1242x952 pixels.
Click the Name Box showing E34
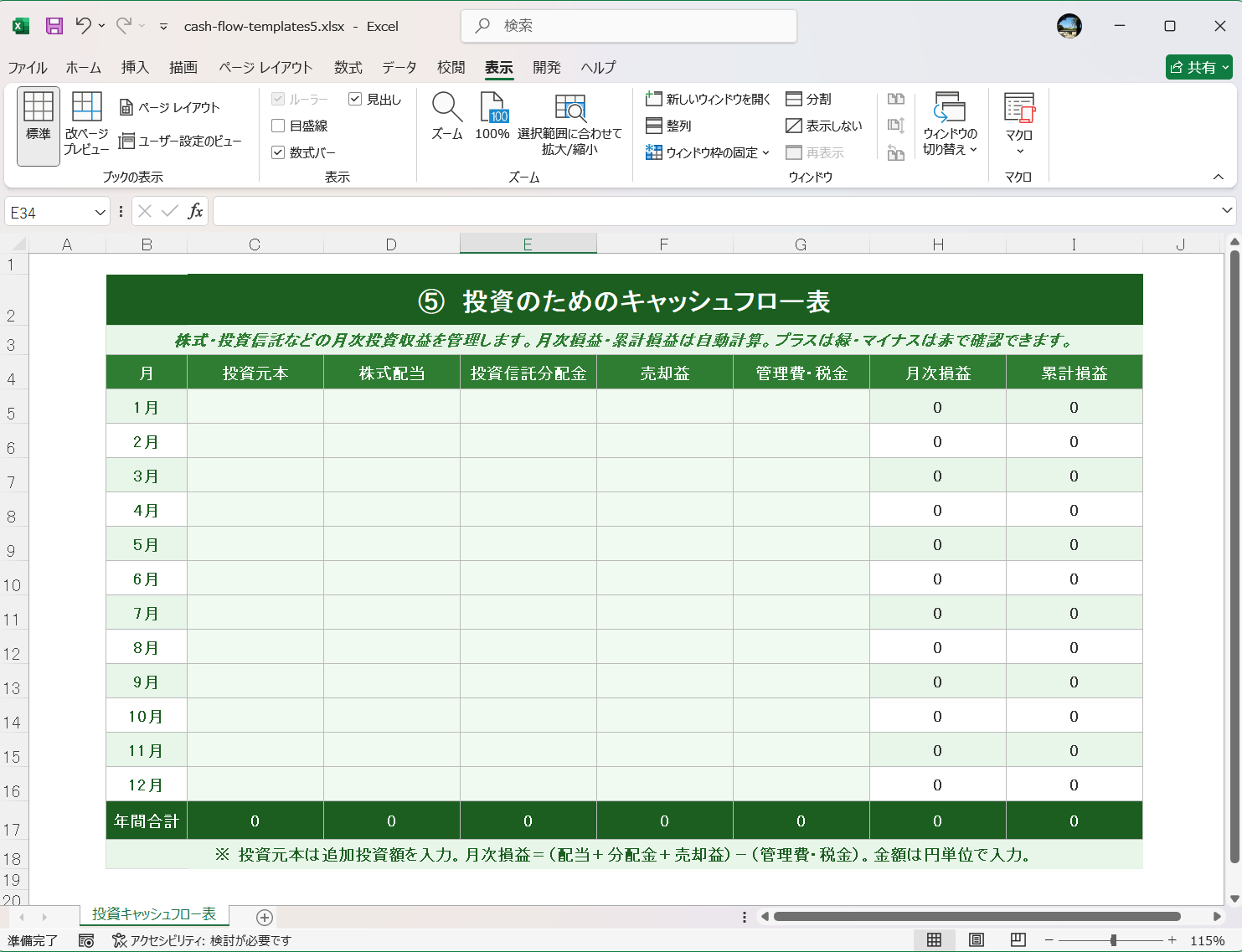pos(49,212)
